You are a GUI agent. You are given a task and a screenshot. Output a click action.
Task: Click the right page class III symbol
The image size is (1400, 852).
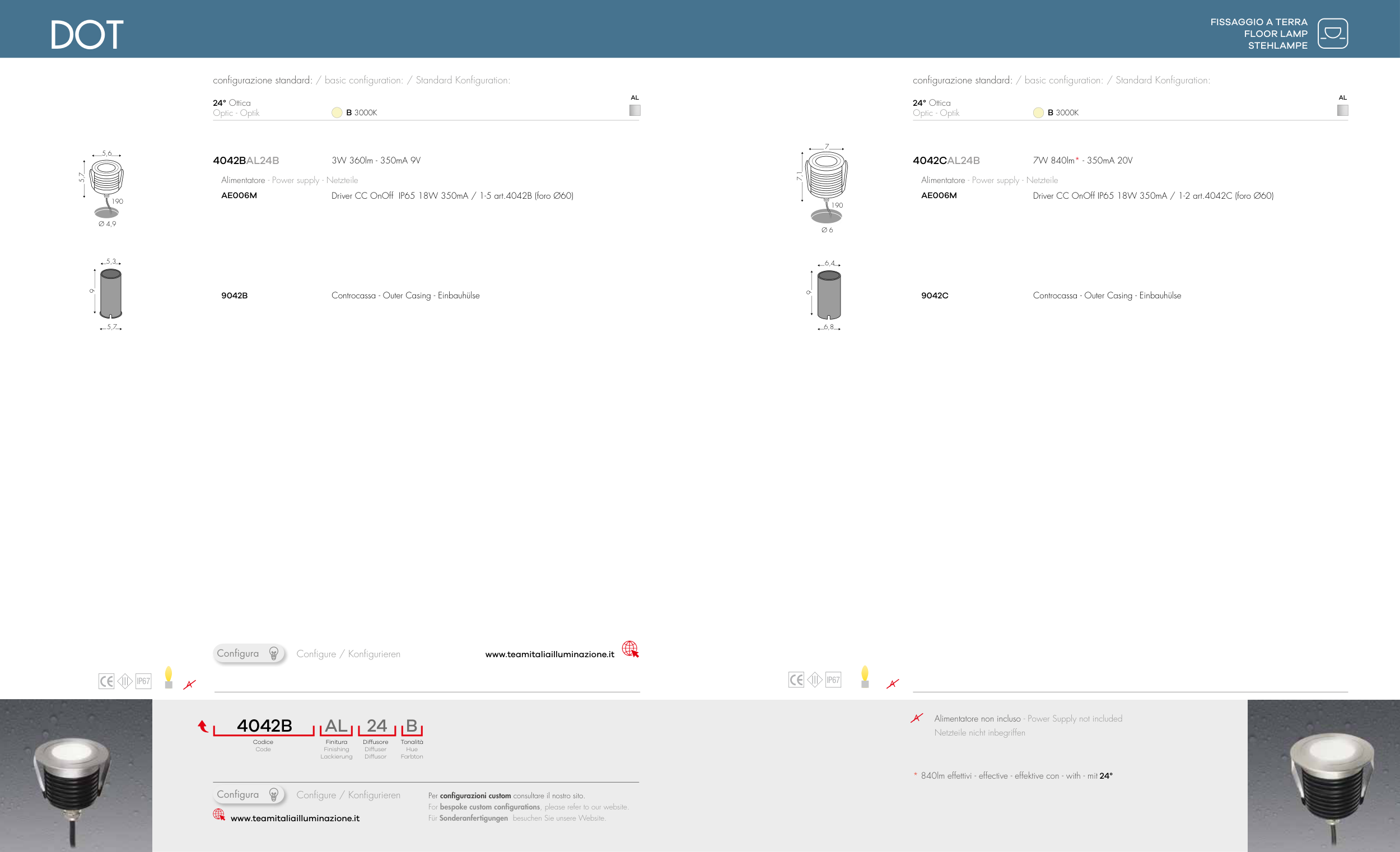click(x=815, y=680)
